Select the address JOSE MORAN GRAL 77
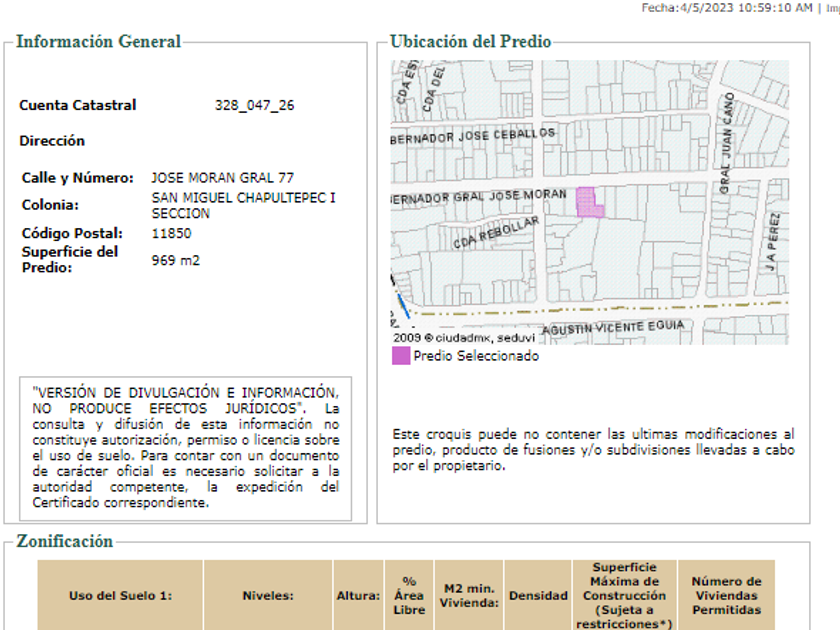The image size is (840, 630). (x=222, y=178)
